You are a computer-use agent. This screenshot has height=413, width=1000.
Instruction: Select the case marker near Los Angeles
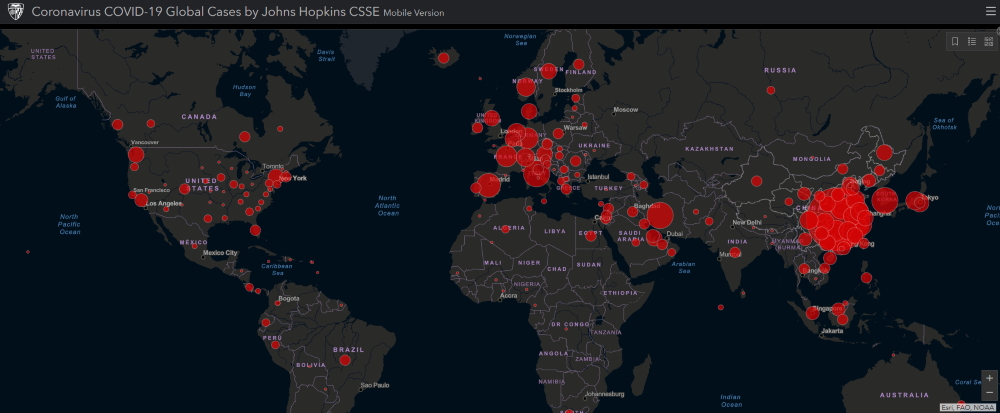[x=141, y=200]
